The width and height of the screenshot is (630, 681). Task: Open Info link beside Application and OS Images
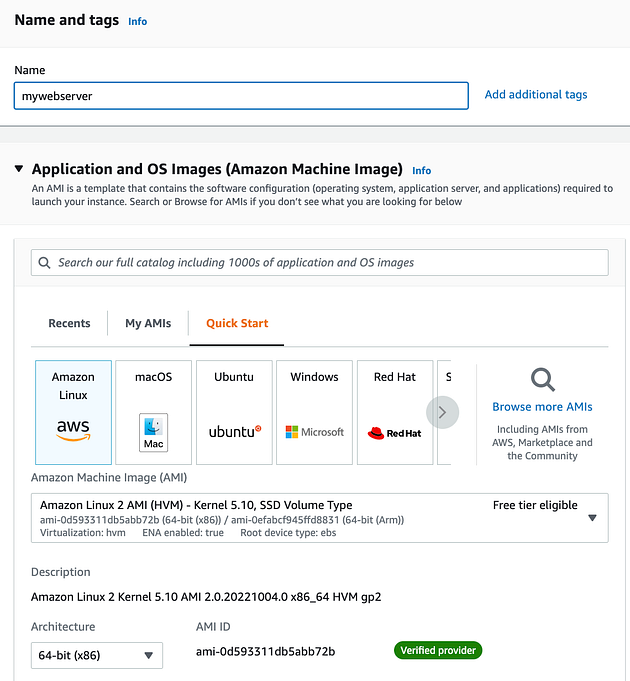(422, 170)
